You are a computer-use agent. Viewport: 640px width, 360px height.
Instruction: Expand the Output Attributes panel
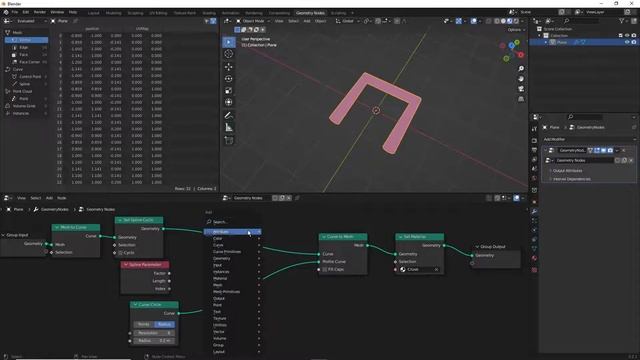pos(567,171)
